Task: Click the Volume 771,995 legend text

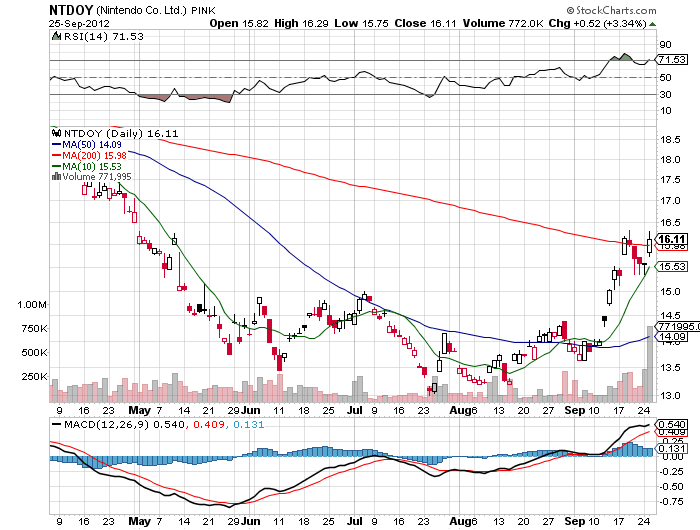Action: pos(97,177)
